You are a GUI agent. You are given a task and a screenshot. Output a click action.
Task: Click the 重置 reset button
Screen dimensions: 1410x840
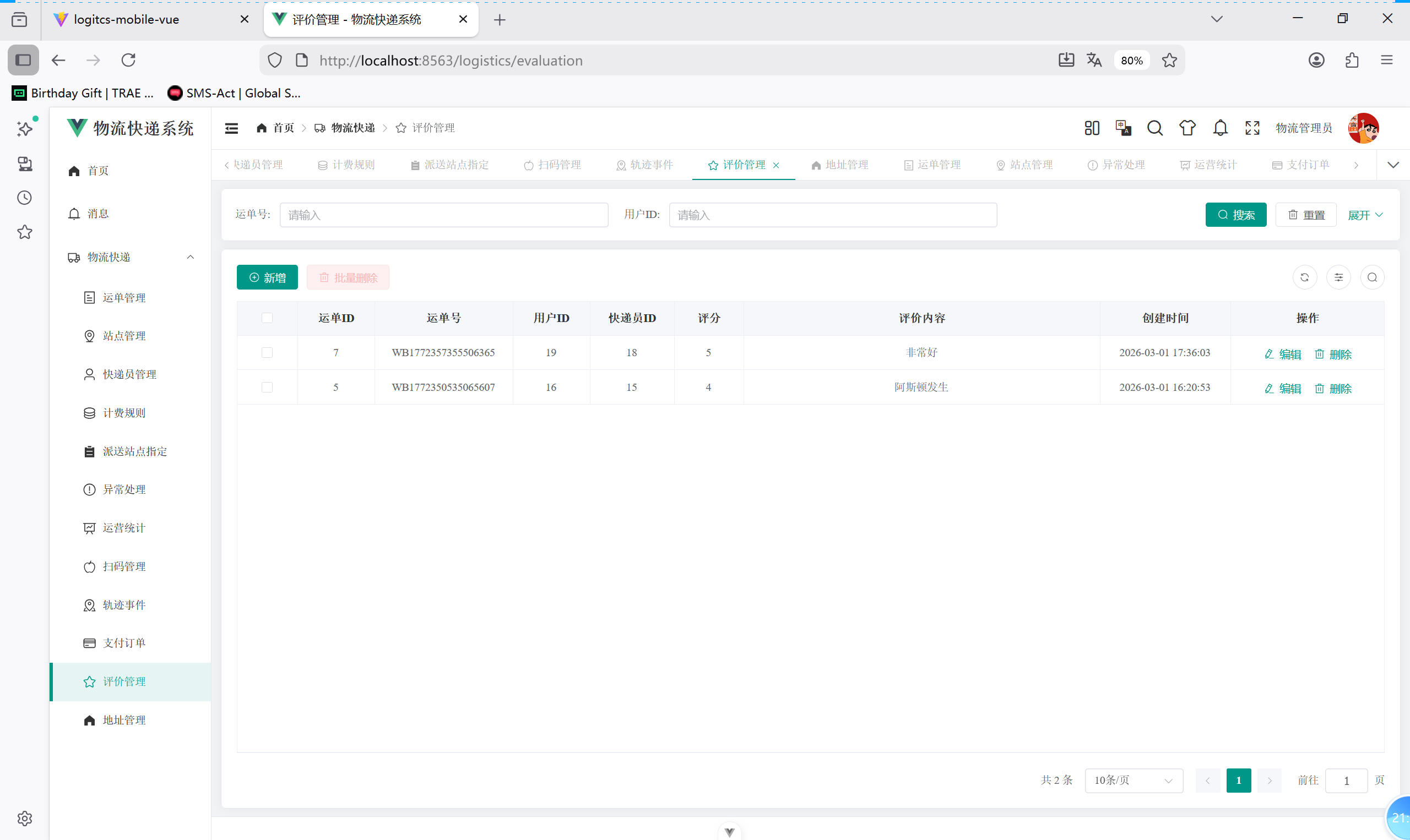pos(1306,215)
